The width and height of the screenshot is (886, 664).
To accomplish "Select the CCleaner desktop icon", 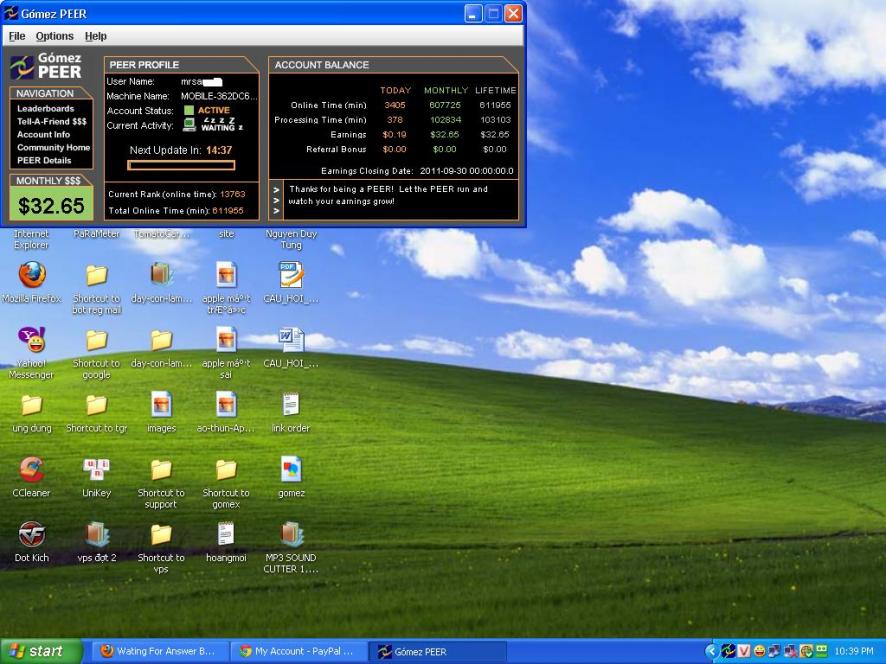I will tap(32, 470).
